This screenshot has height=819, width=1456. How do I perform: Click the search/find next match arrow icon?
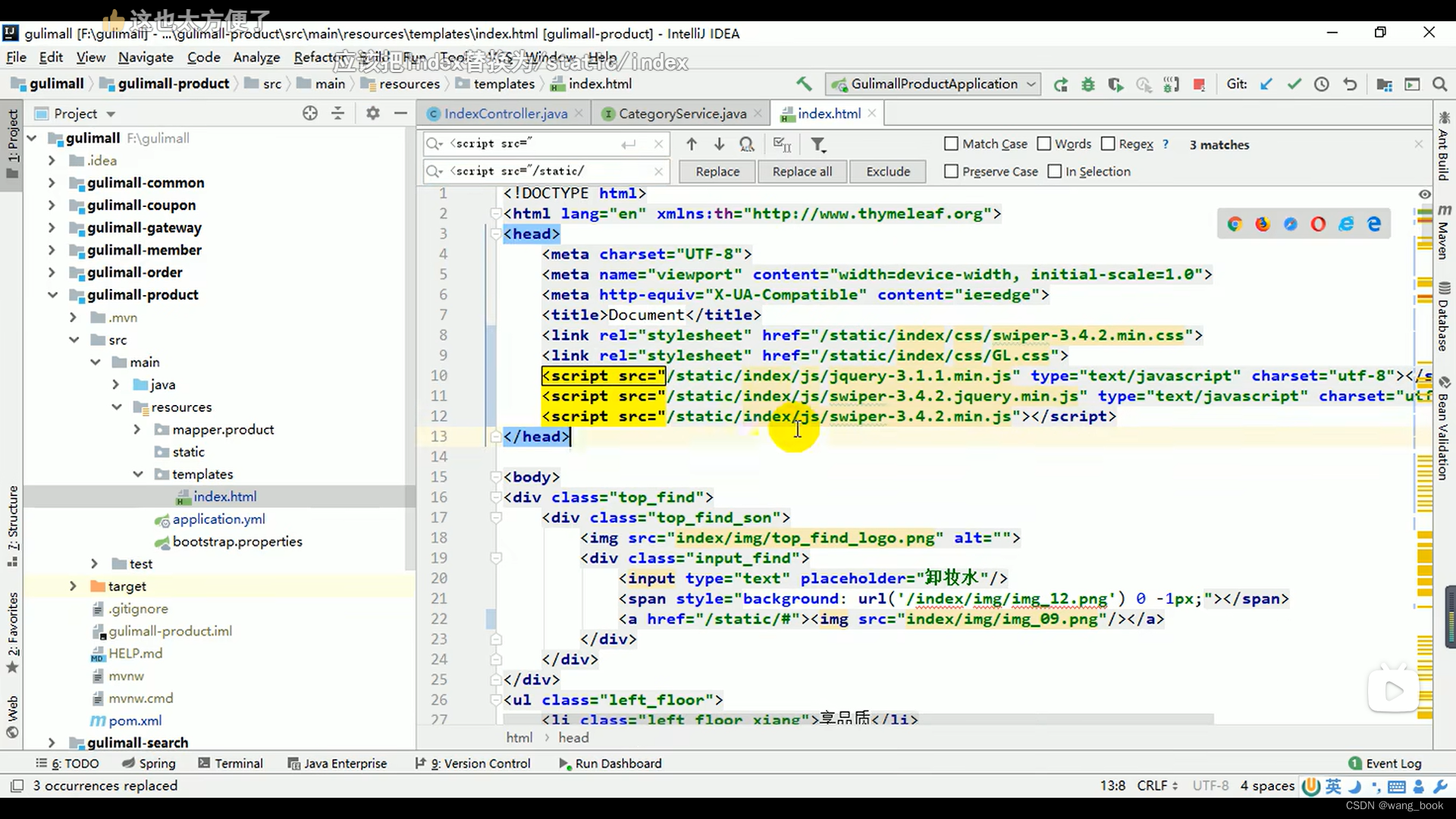(x=719, y=144)
